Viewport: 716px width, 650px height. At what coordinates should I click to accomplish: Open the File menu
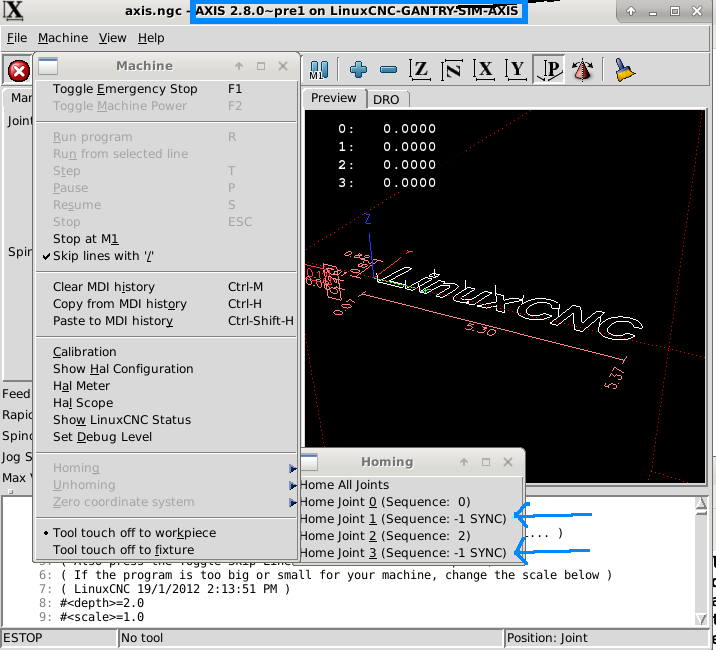pos(17,38)
